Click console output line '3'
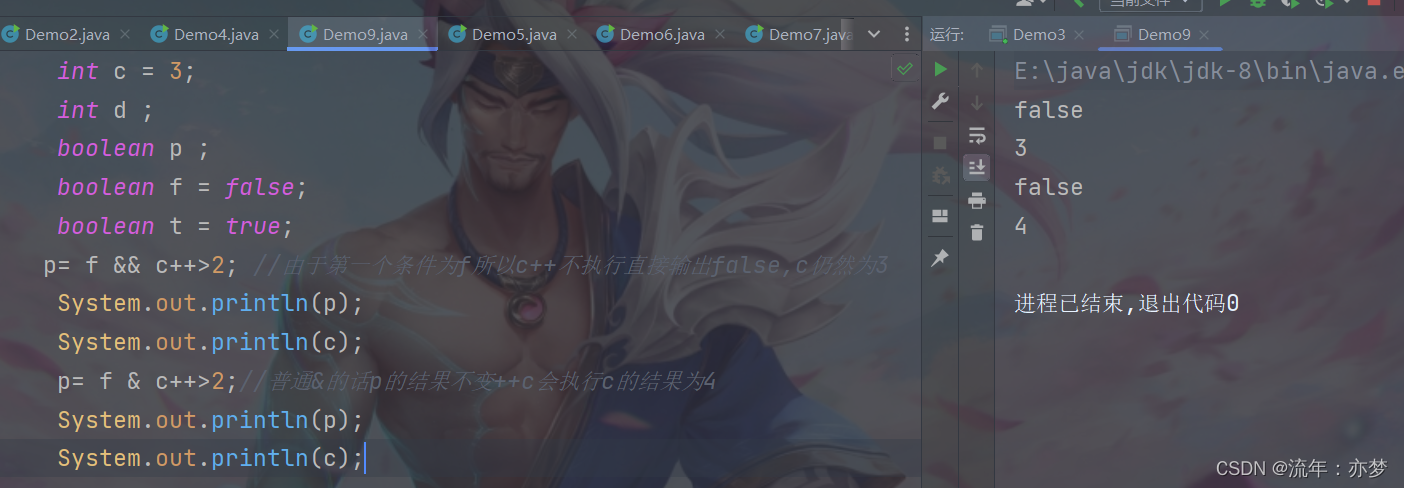 click(1021, 148)
